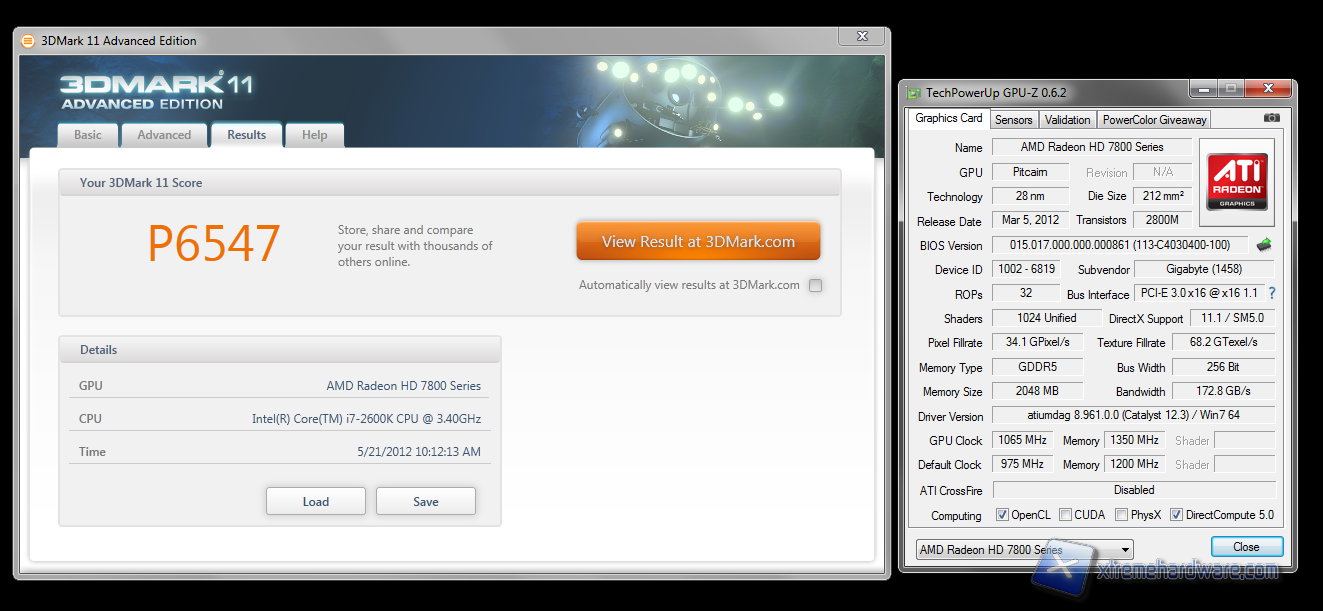Image resolution: width=1323 pixels, height=611 pixels.
Task: Click the GPU-Z title bar app icon
Action: [913, 93]
